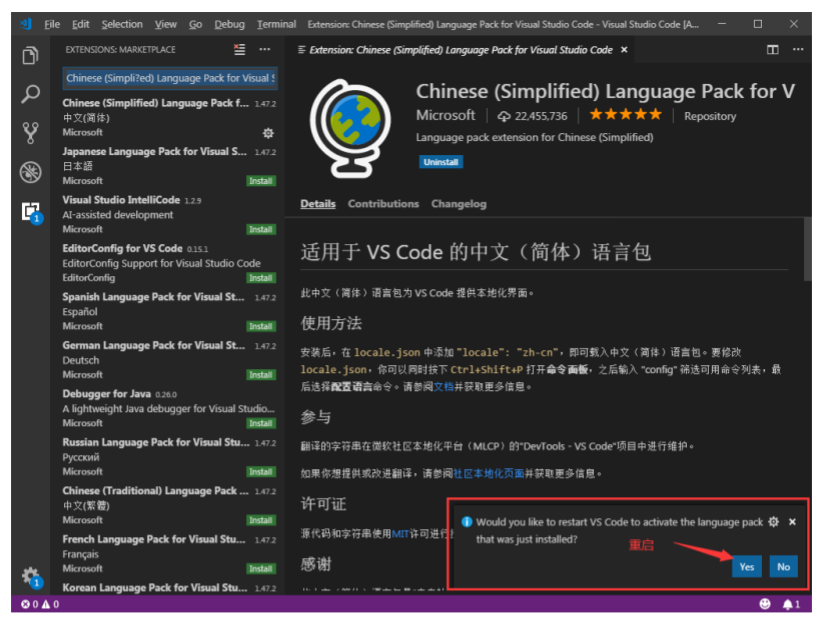Open the Edit menu

point(81,25)
